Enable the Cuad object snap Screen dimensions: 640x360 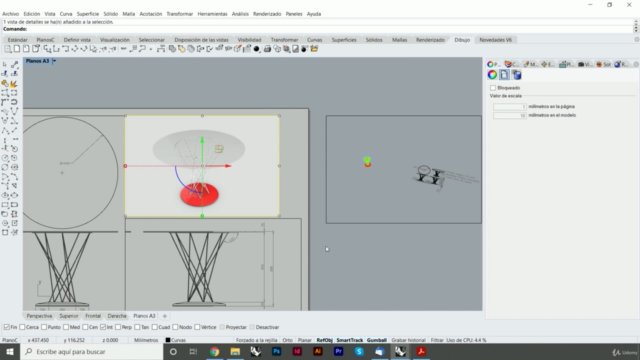tap(155, 327)
